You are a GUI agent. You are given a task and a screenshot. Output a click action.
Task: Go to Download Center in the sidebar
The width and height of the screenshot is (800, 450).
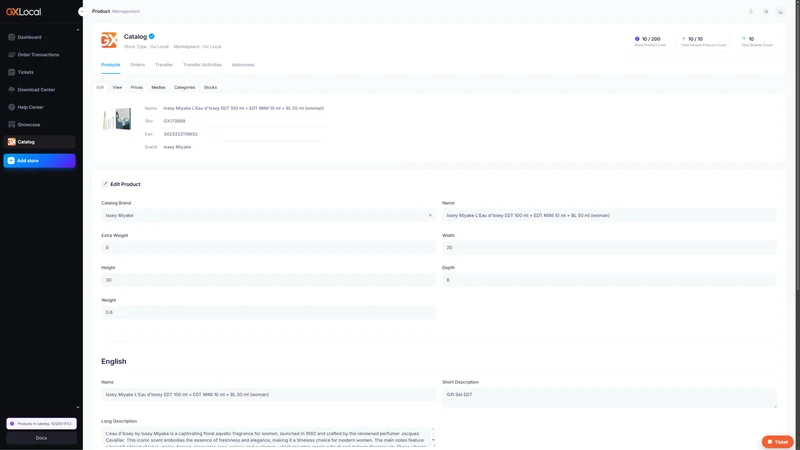(x=39, y=89)
